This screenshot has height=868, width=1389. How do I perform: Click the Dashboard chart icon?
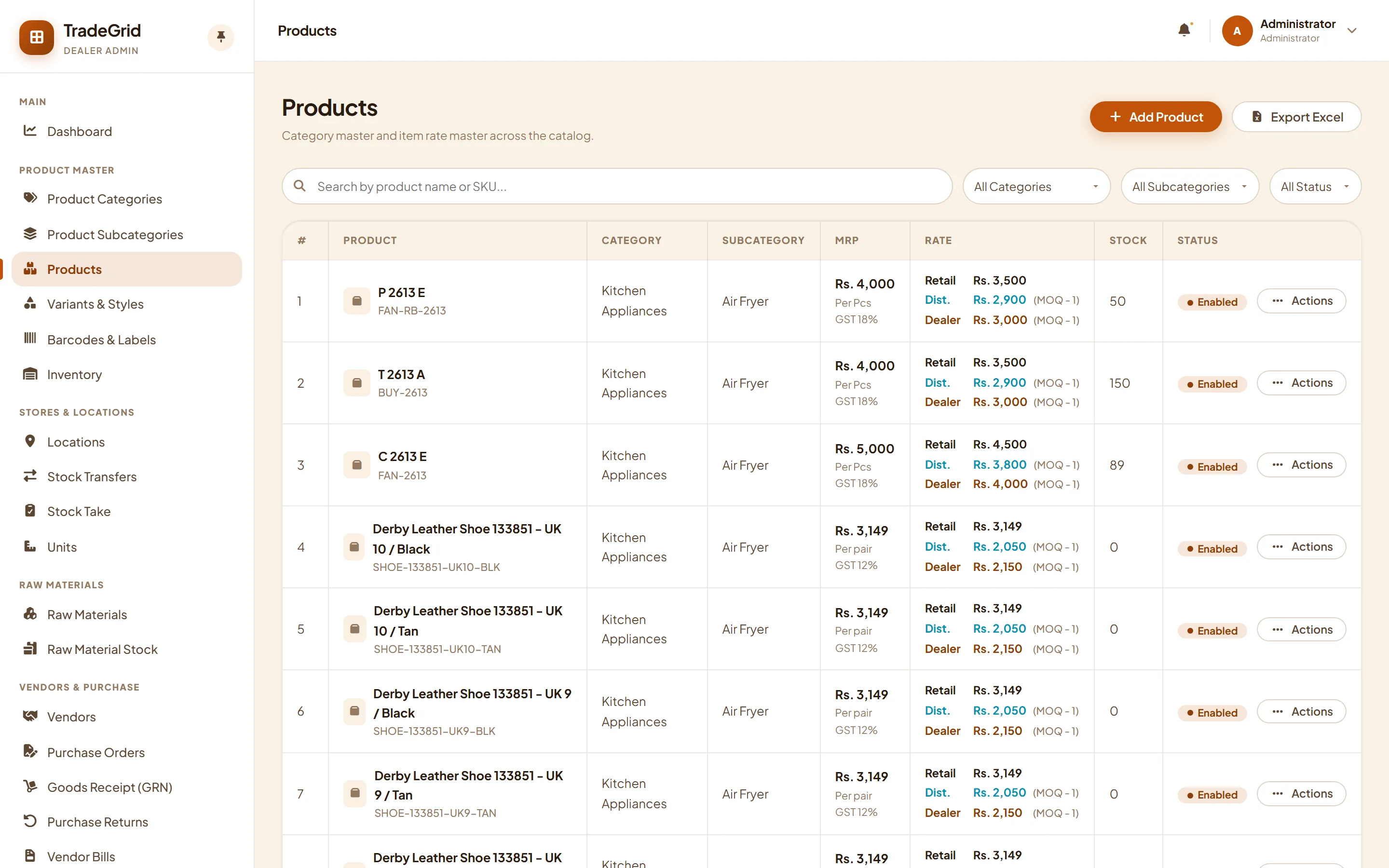30,131
